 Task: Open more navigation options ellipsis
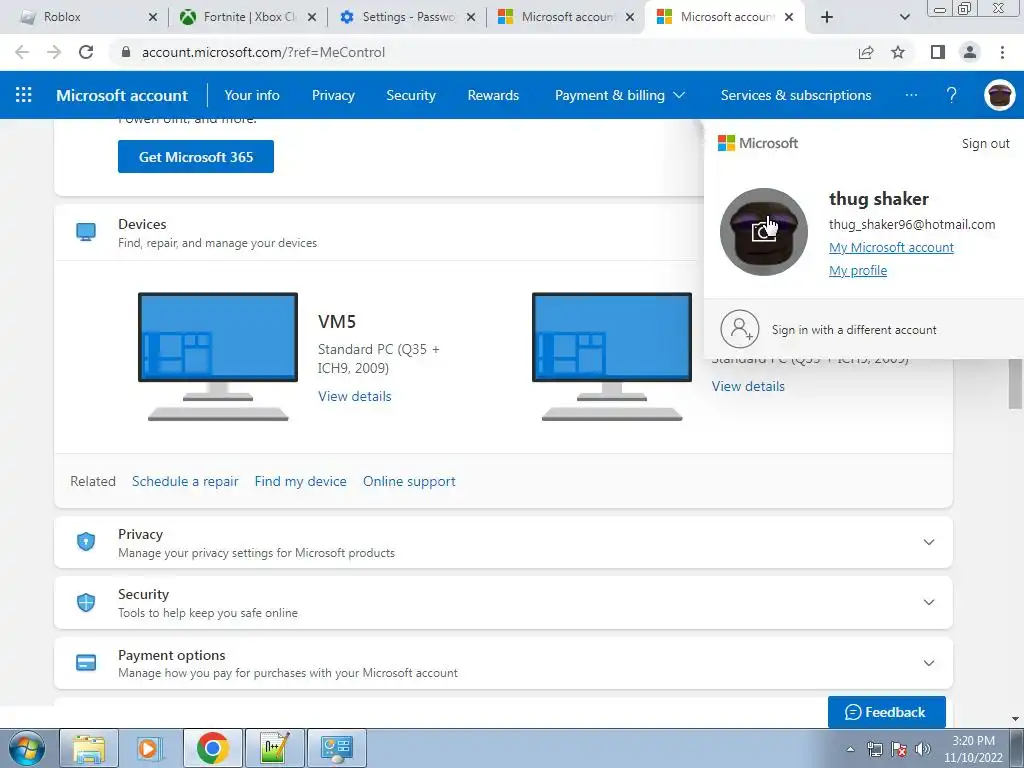click(x=911, y=95)
